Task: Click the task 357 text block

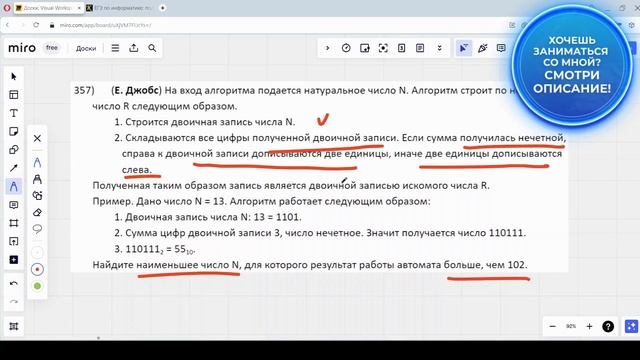Action: pos(319,177)
